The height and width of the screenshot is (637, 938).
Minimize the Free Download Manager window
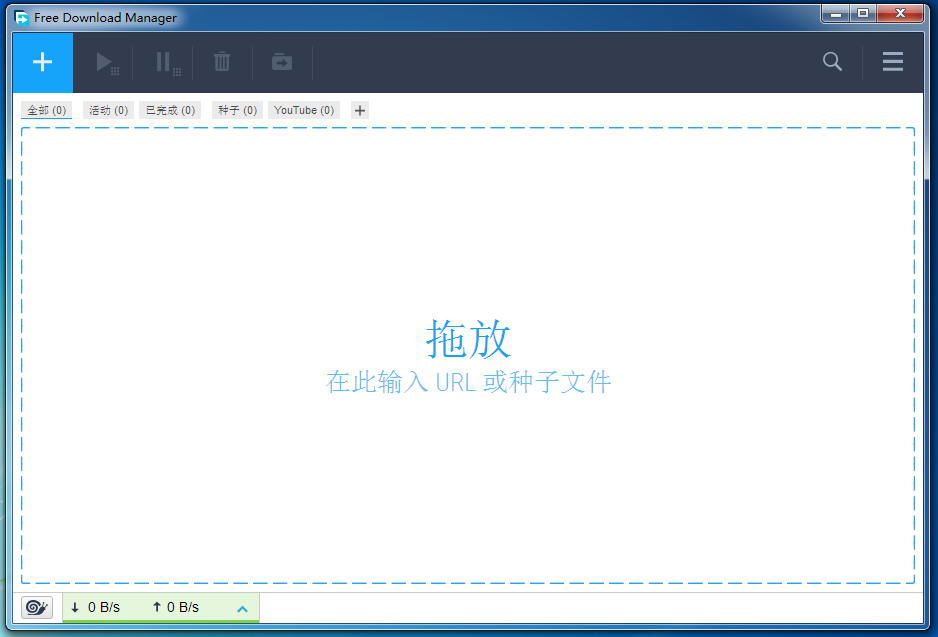coord(836,13)
